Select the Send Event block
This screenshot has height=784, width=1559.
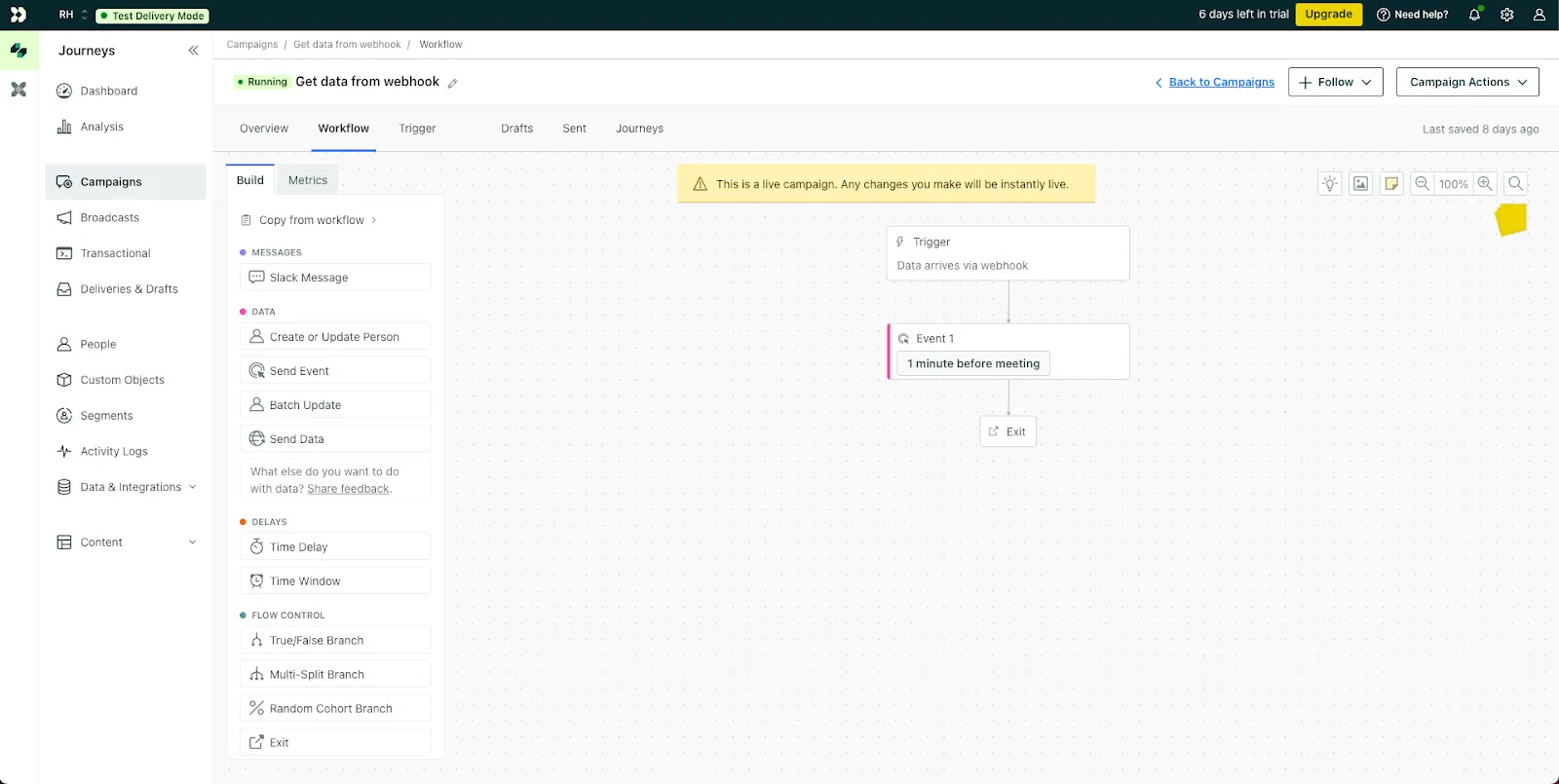click(x=335, y=371)
